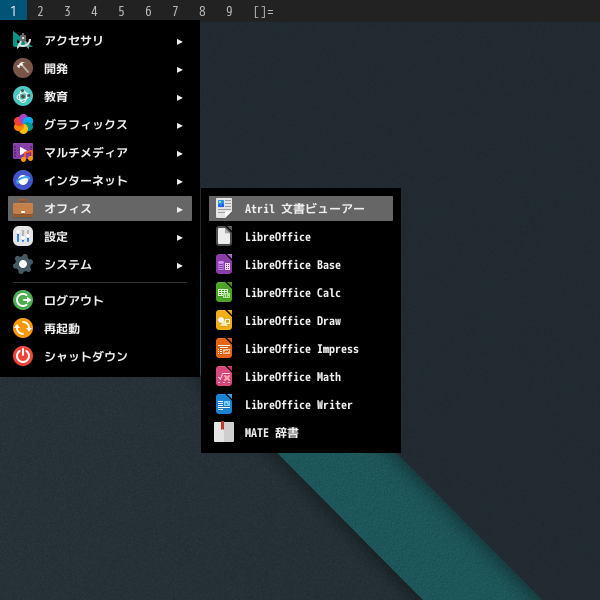
Task: Click the LibreOffice Start Center icon
Action: (x=224, y=236)
